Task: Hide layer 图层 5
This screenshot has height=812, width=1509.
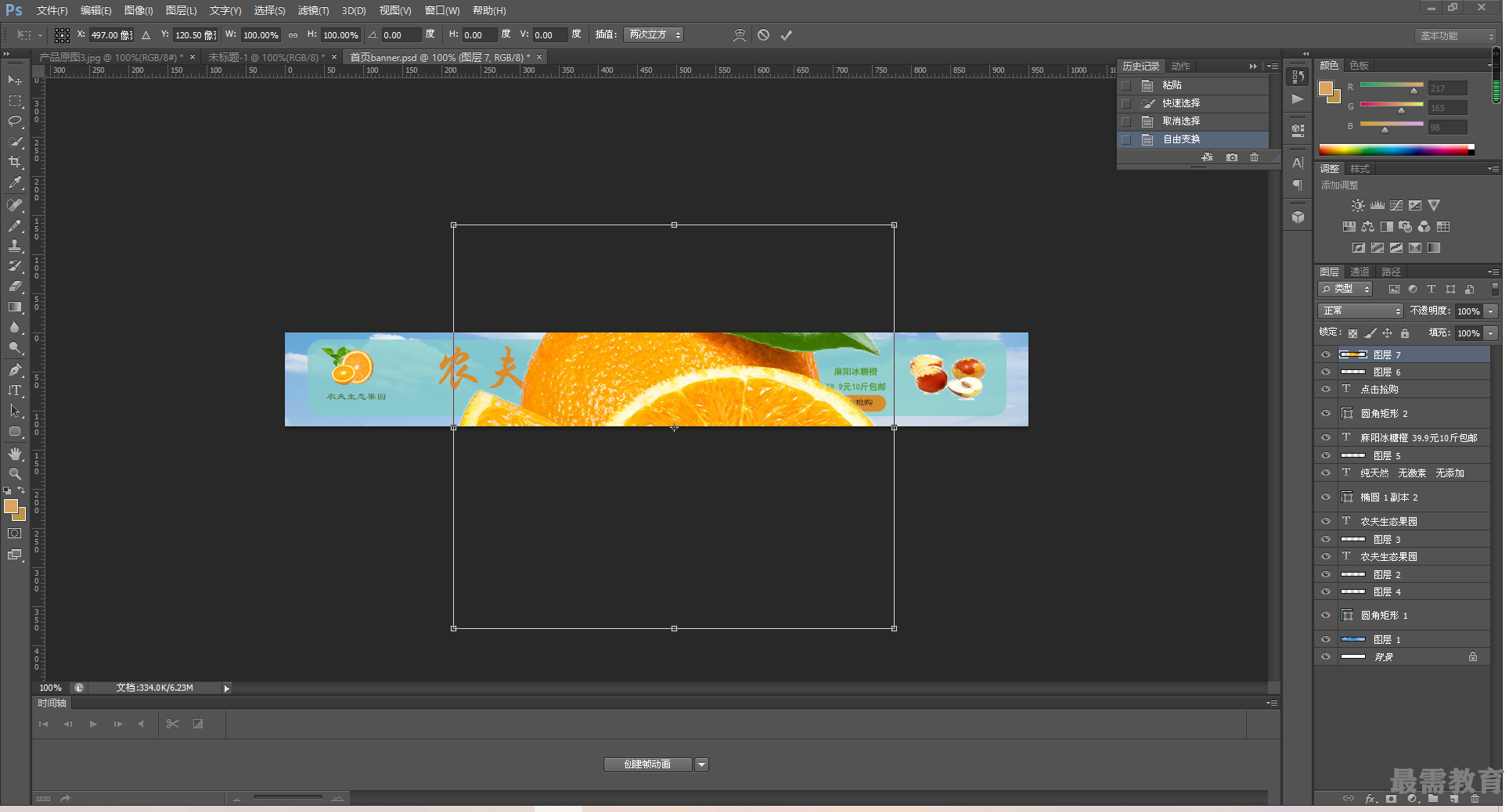Action: 1326,455
